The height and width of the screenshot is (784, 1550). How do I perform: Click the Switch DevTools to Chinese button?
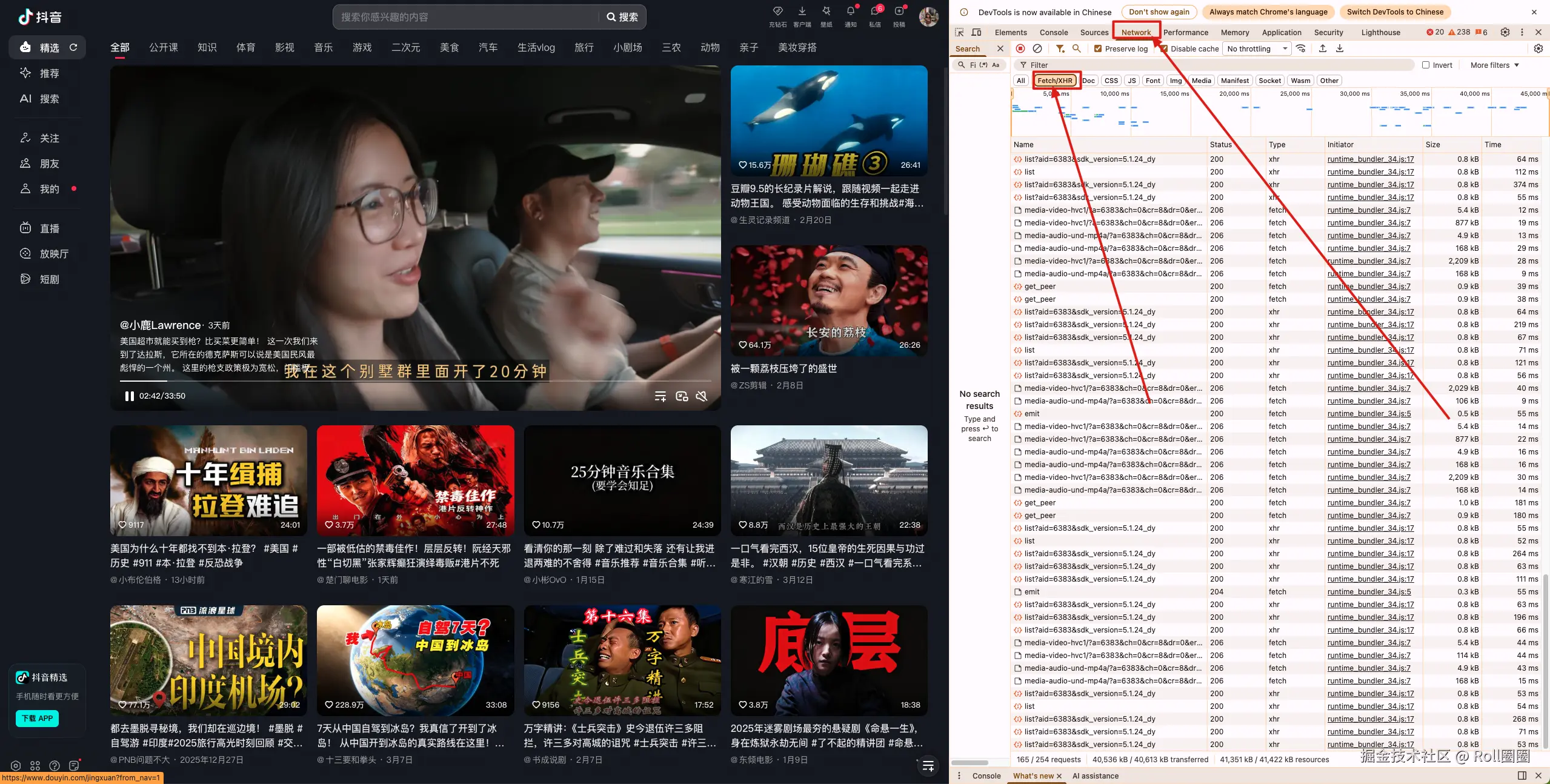pyautogui.click(x=1395, y=12)
